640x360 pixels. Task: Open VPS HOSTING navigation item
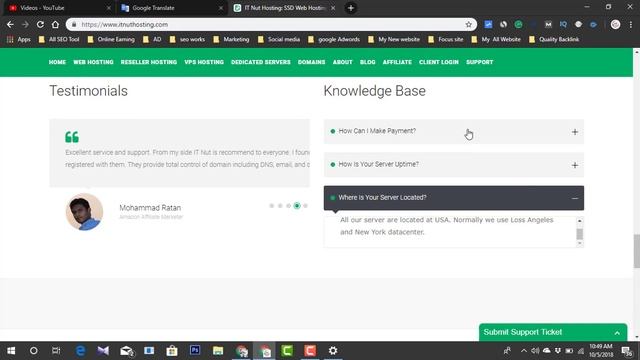pyautogui.click(x=204, y=62)
